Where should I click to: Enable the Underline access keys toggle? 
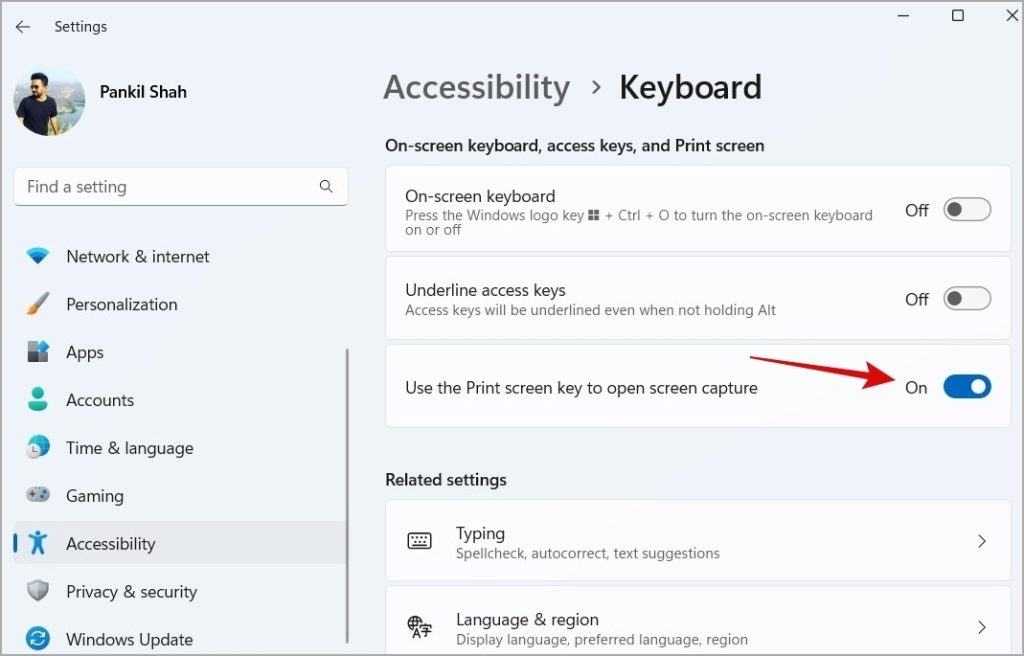coord(967,299)
